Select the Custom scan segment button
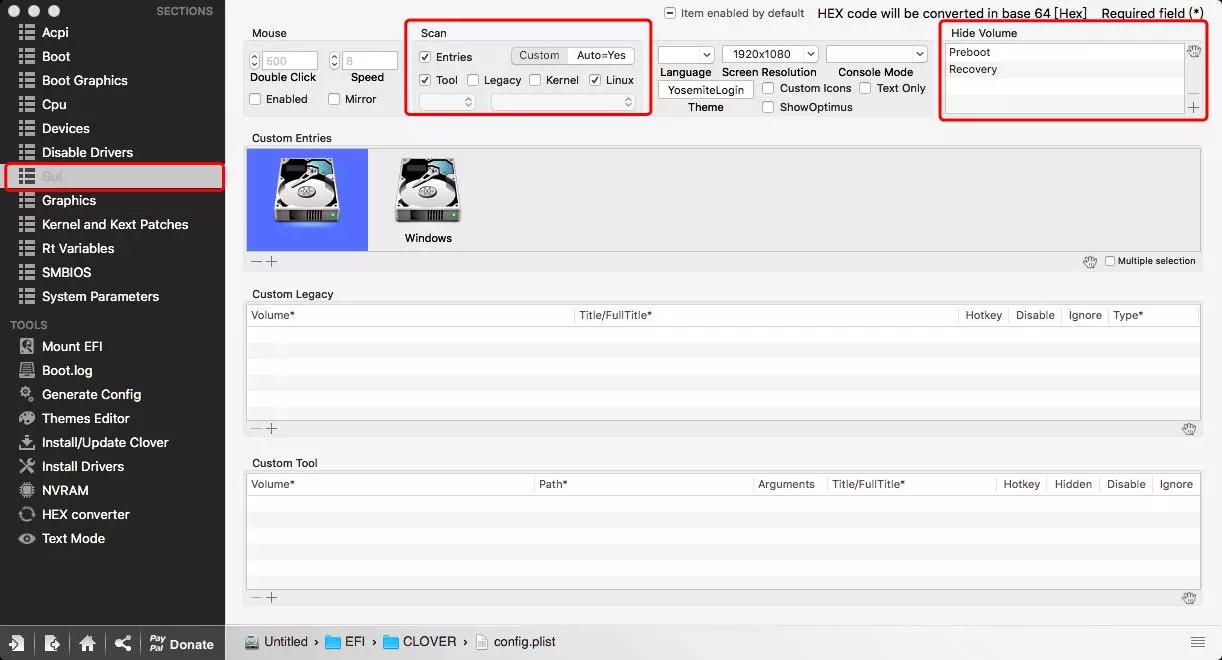The height and width of the screenshot is (660, 1222). 539,55
